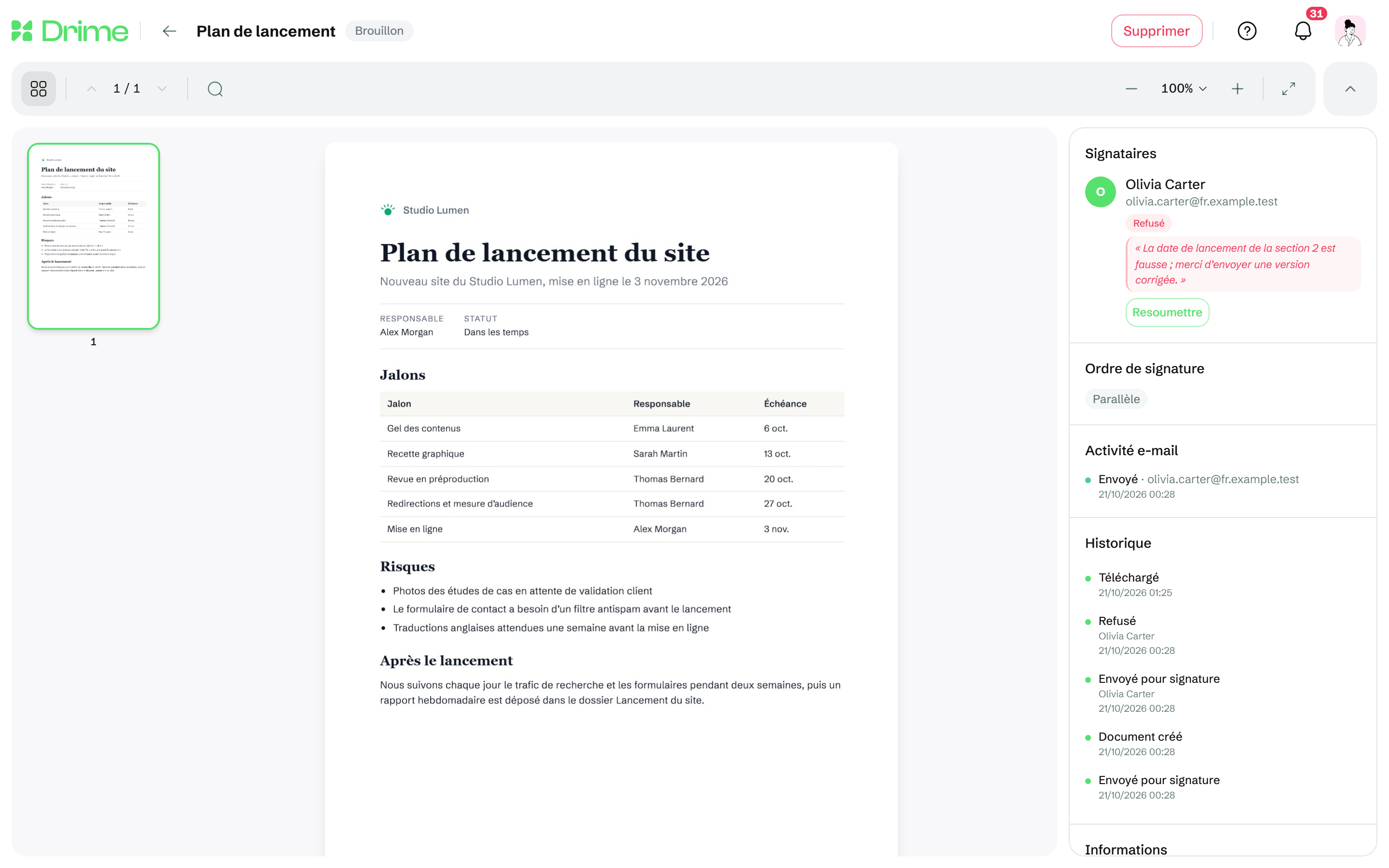Screen dimensions: 1389x868
Task: Click the Plan de lancement title
Action: coord(266,31)
